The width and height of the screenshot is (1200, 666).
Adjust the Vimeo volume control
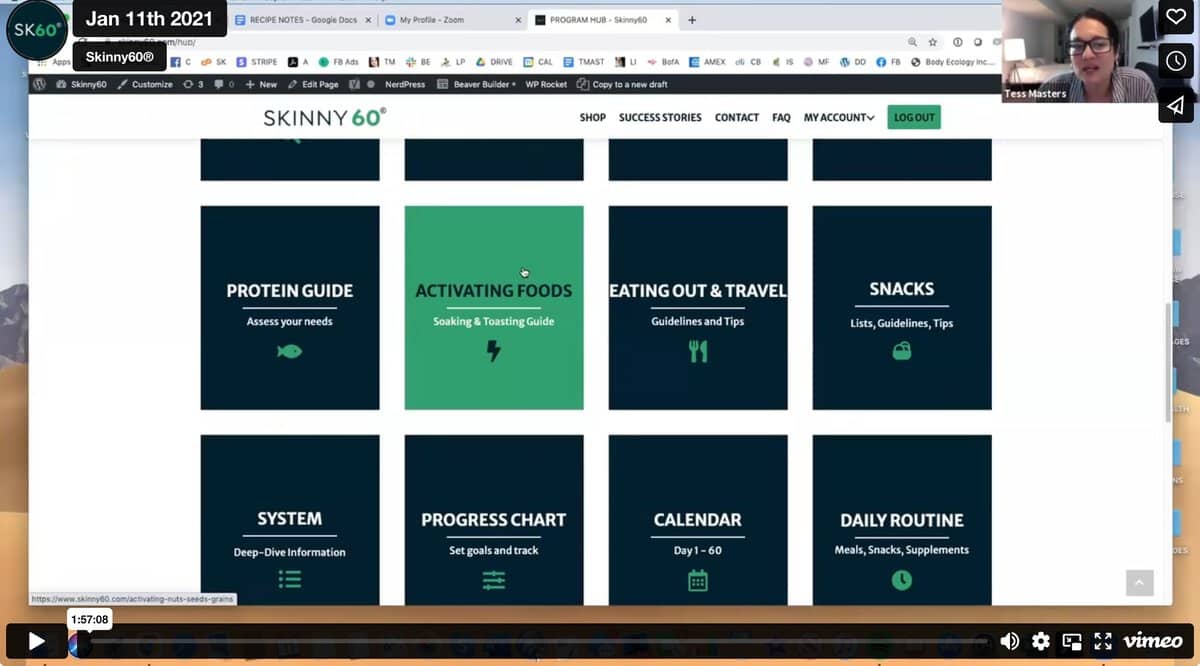[1010, 642]
